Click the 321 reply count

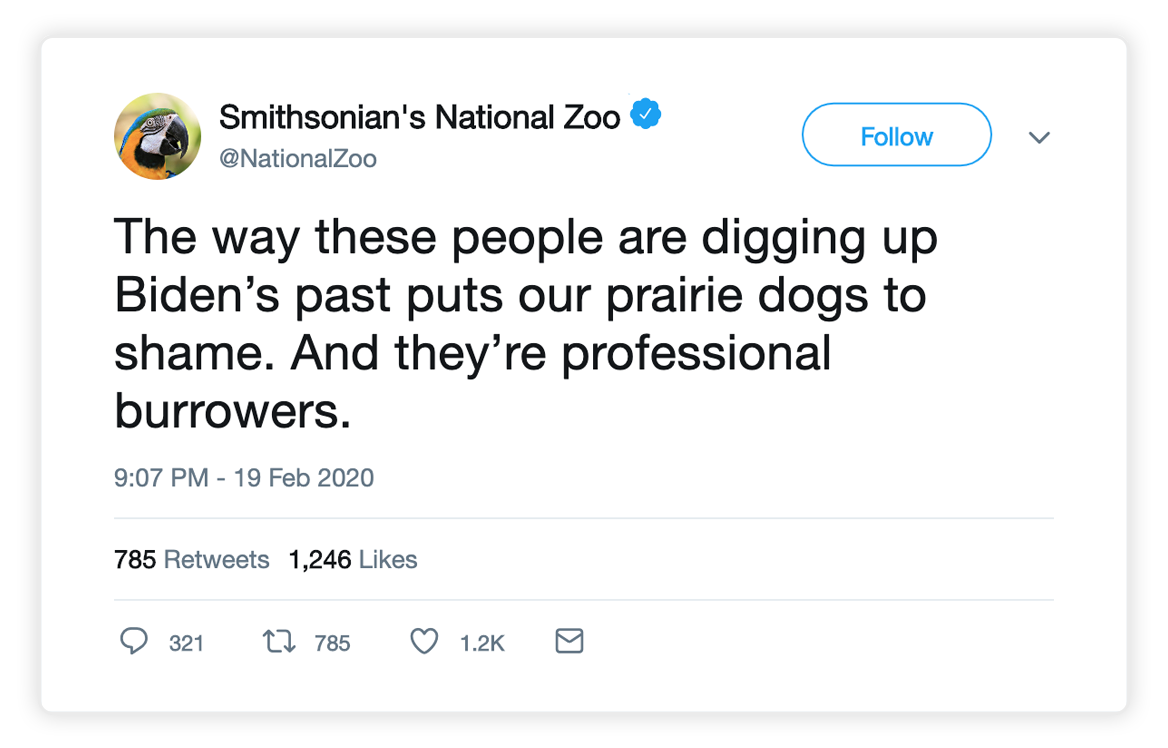186,643
